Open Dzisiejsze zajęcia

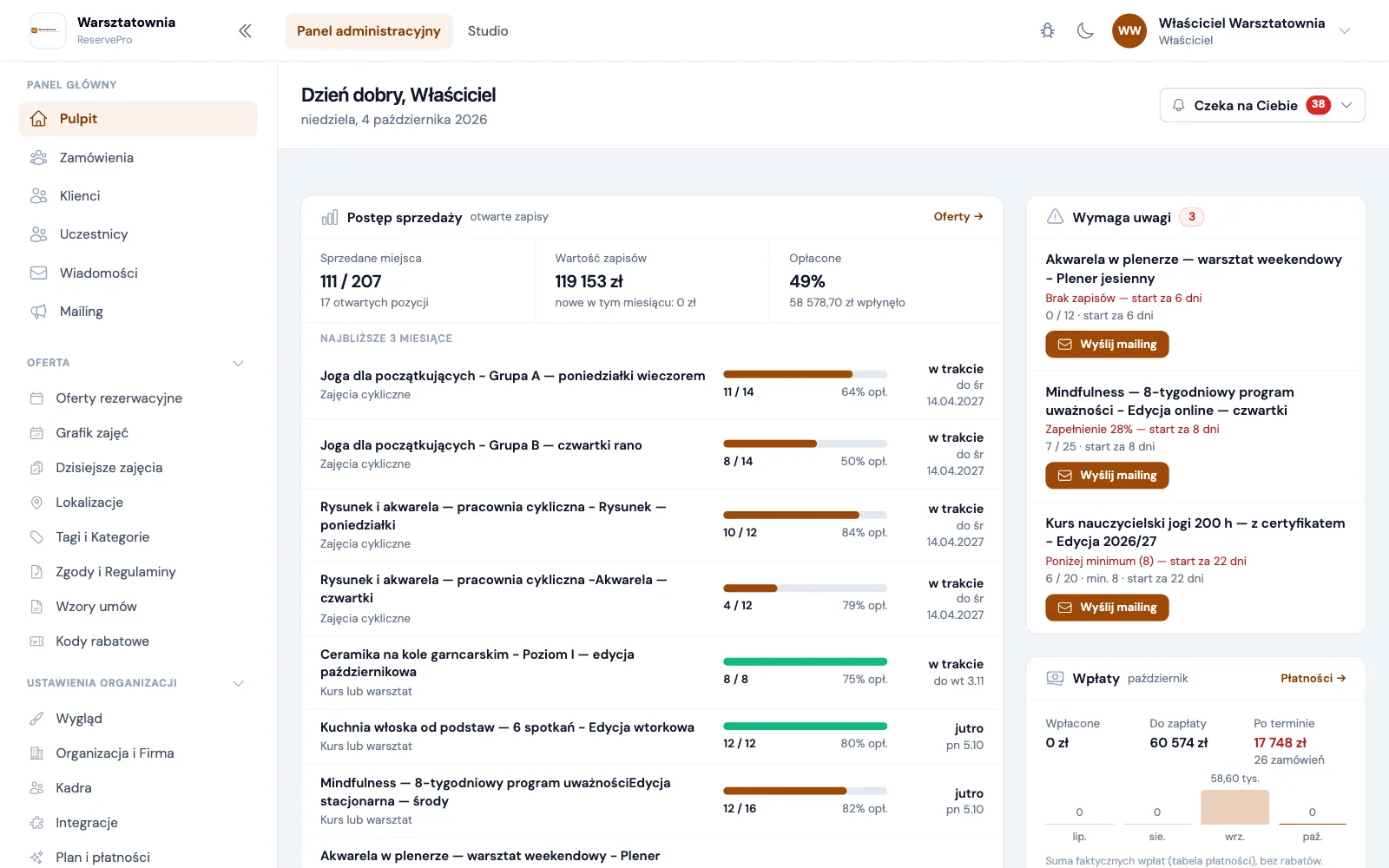(138, 468)
